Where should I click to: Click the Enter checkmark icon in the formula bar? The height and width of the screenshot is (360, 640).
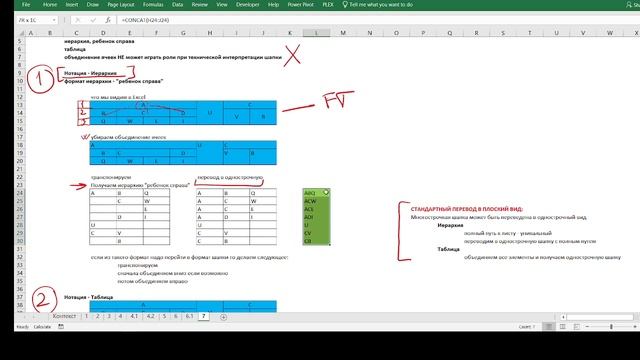(93, 20)
